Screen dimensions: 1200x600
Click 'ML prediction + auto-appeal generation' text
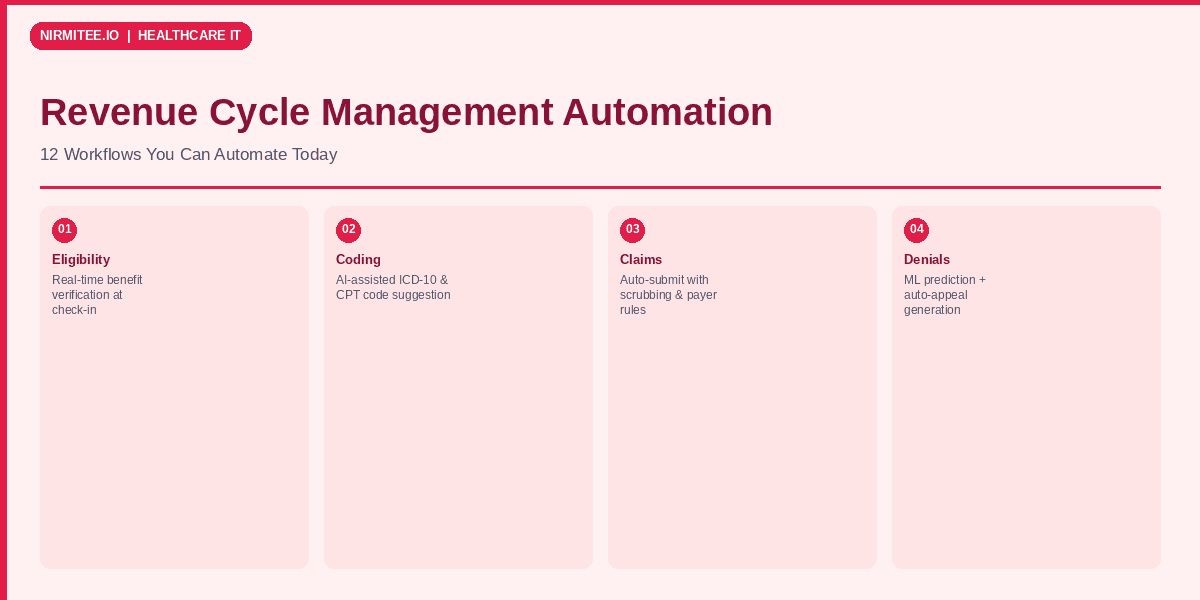[x=945, y=295]
